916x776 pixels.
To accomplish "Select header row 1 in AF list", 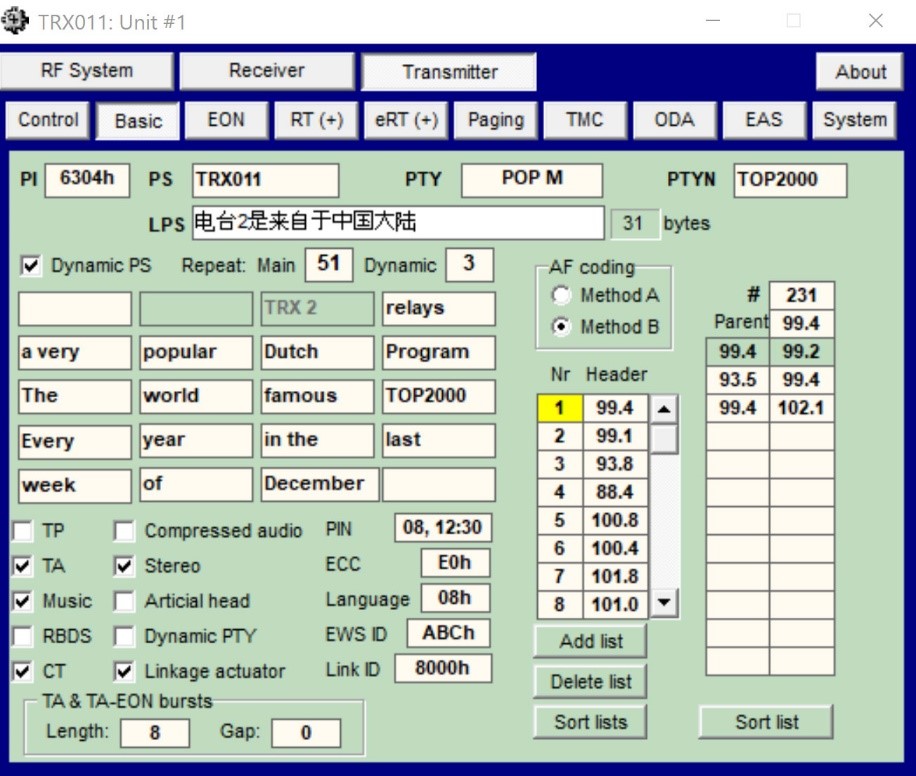I will [x=560, y=408].
